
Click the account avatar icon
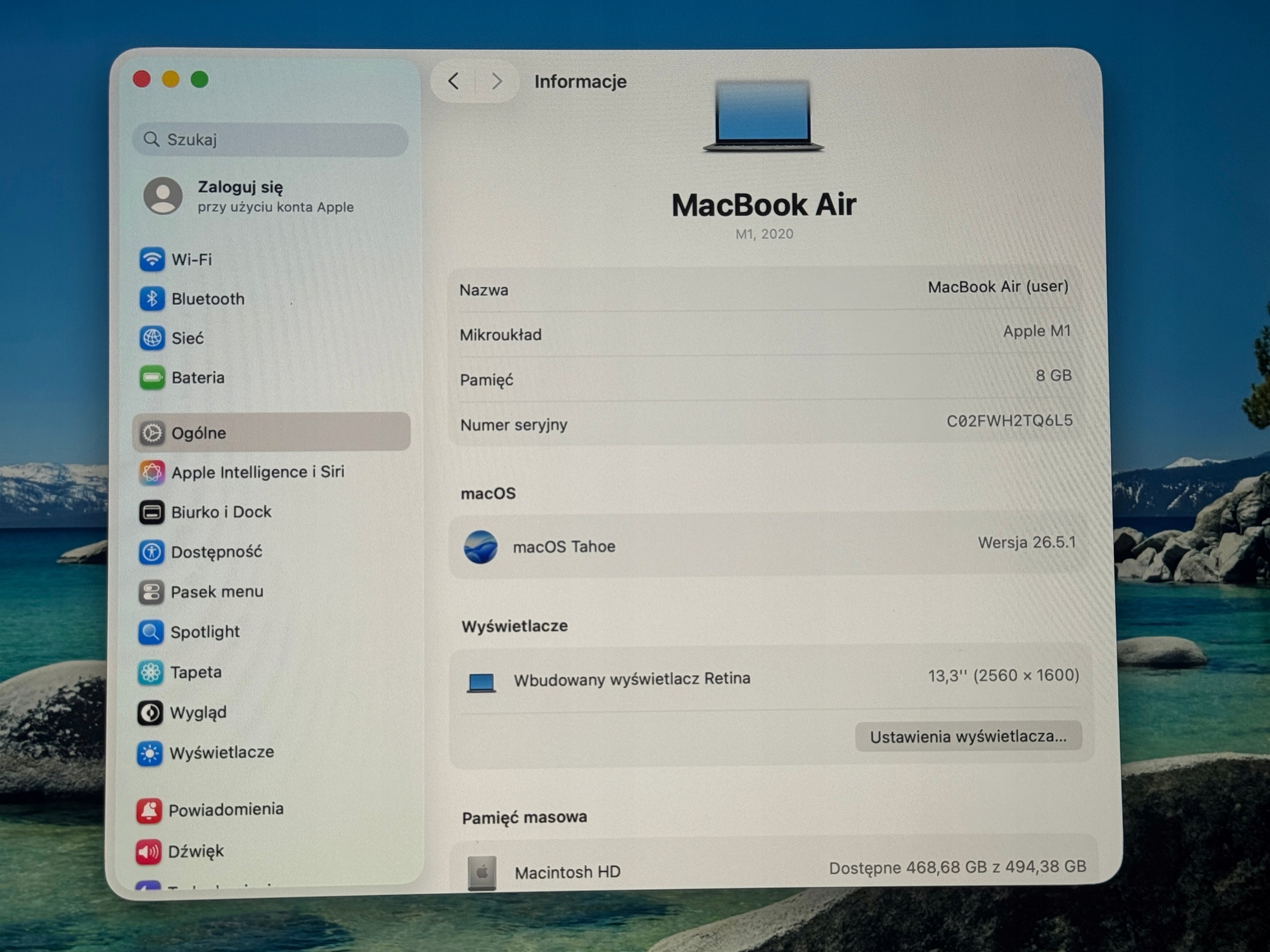(163, 196)
